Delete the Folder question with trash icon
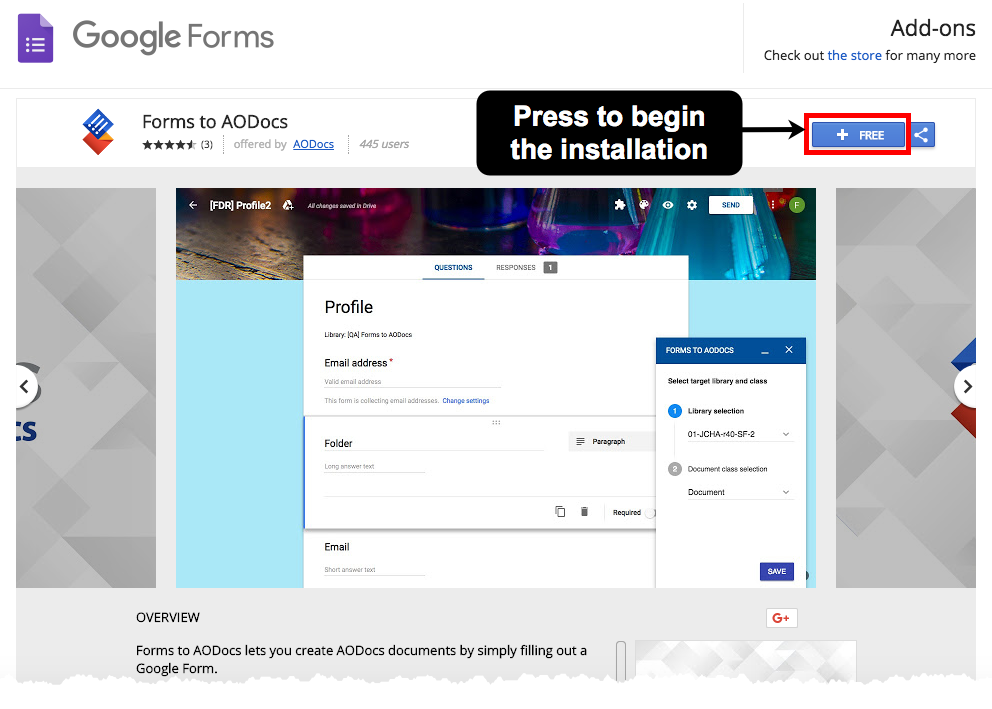 click(x=585, y=511)
